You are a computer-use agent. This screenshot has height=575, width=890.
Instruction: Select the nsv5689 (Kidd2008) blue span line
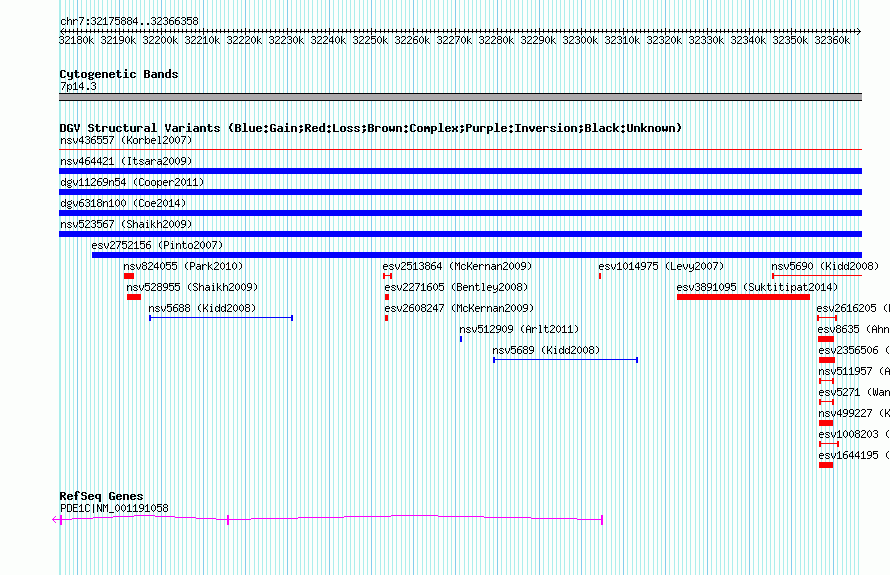coord(565,360)
